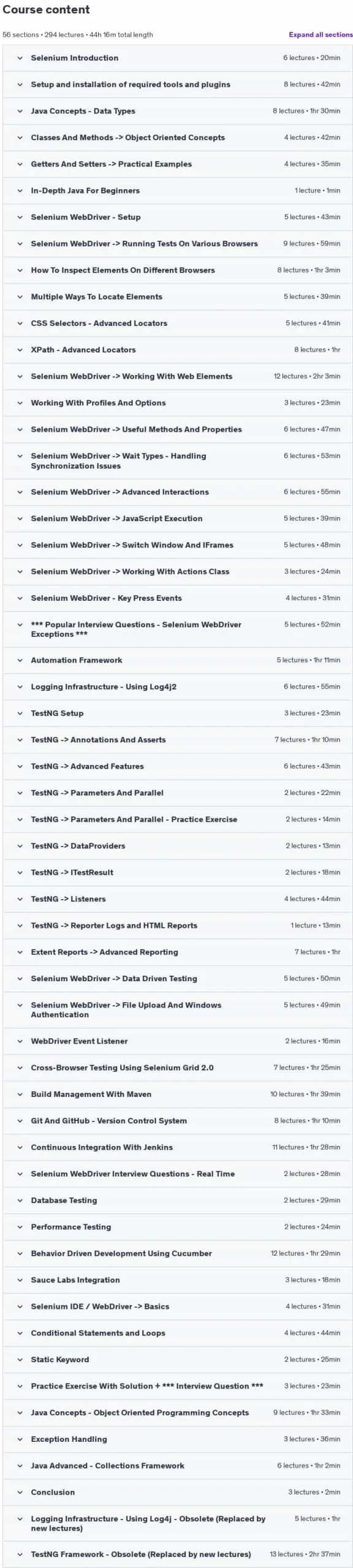Expand the Selenium Introduction section chevron

(x=20, y=58)
